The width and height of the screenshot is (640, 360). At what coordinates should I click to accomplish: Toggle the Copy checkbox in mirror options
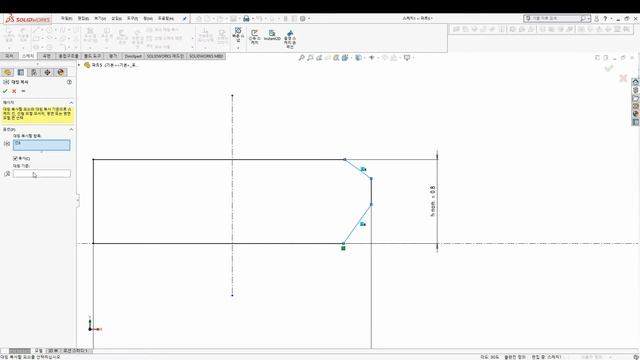15,158
